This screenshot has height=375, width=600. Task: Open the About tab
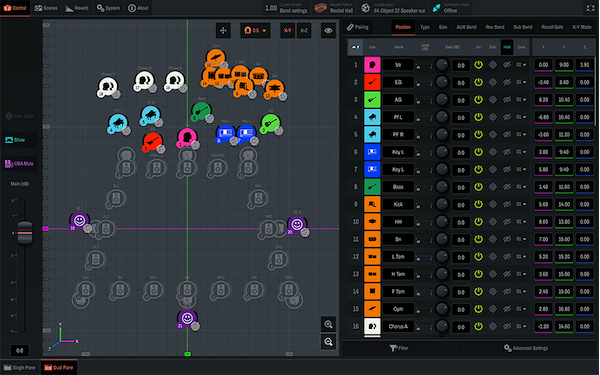138,8
